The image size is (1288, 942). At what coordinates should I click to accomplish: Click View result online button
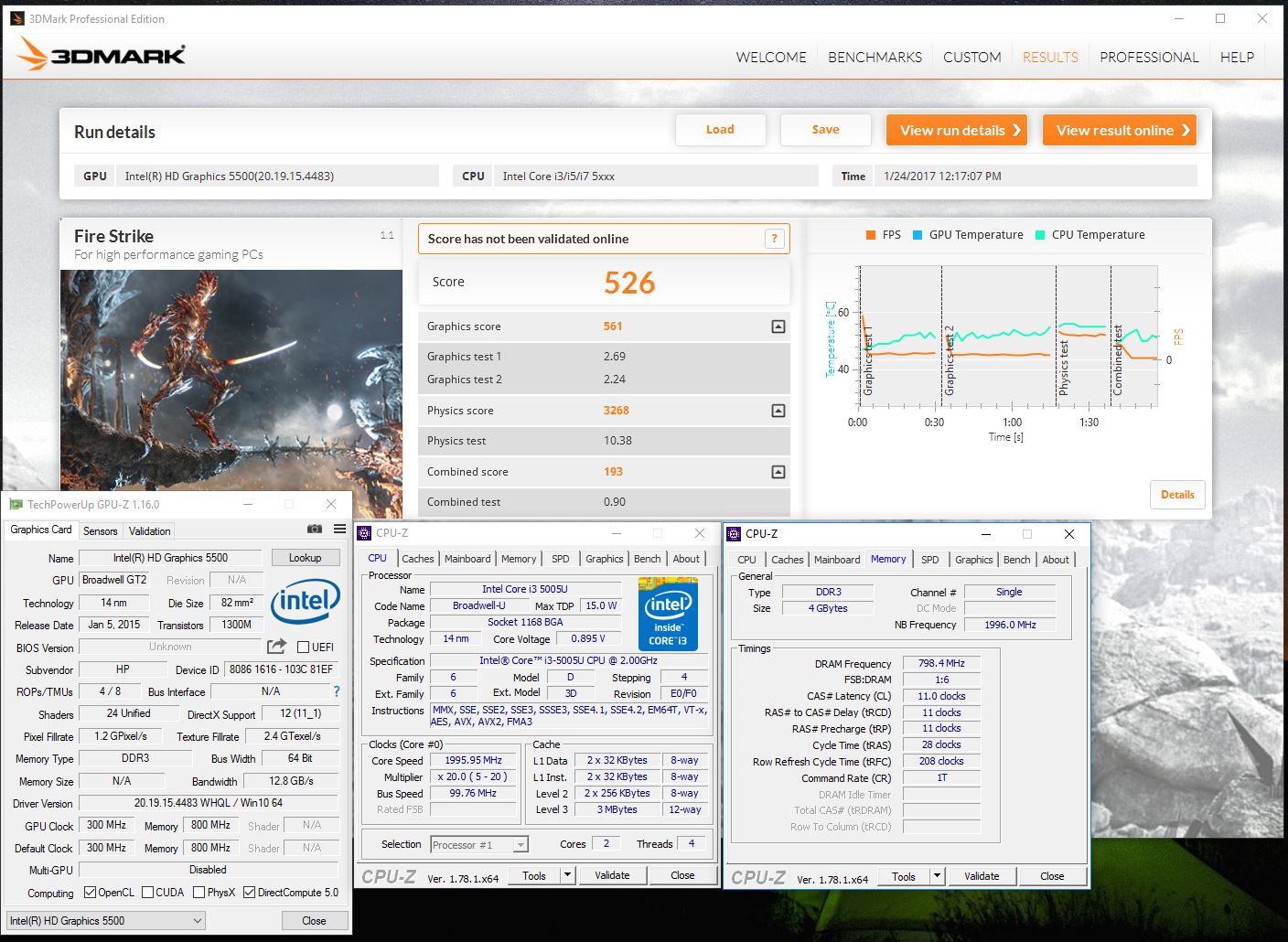pyautogui.click(x=1120, y=130)
